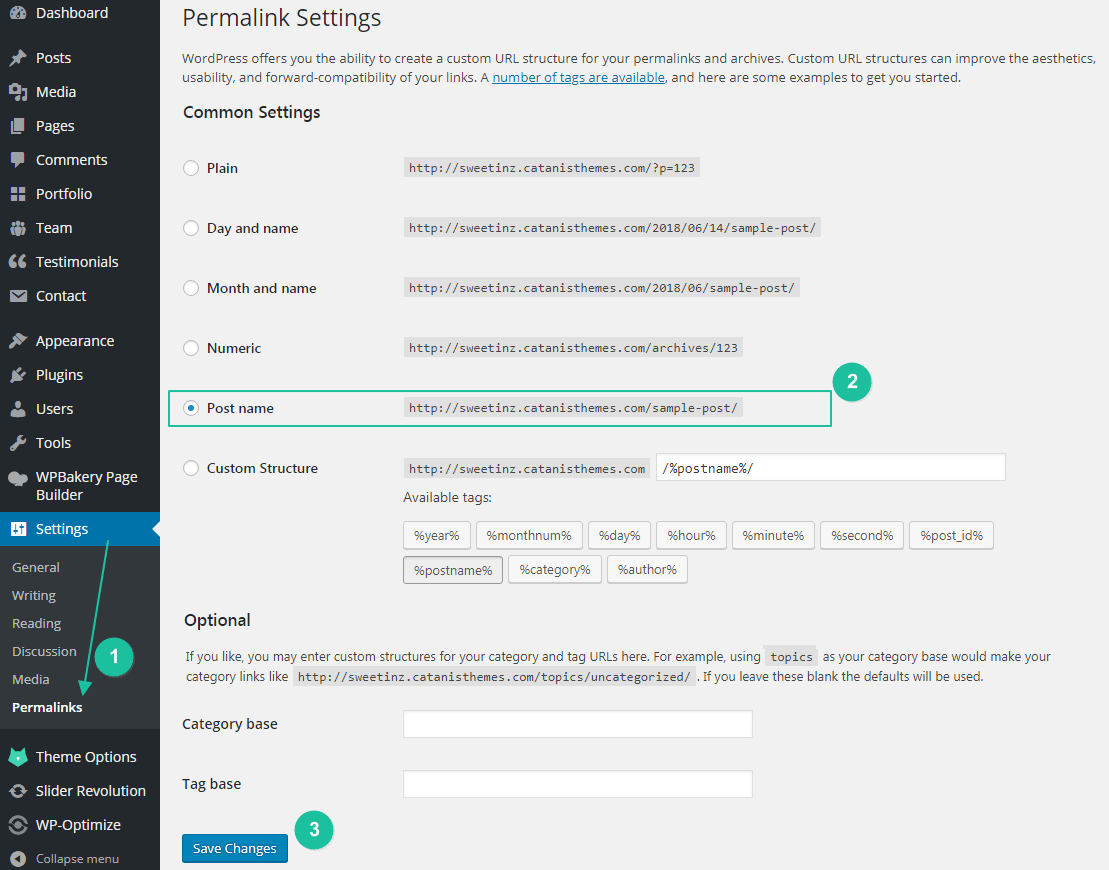
Task: Select the Plain permalink radio button
Action: [191, 168]
